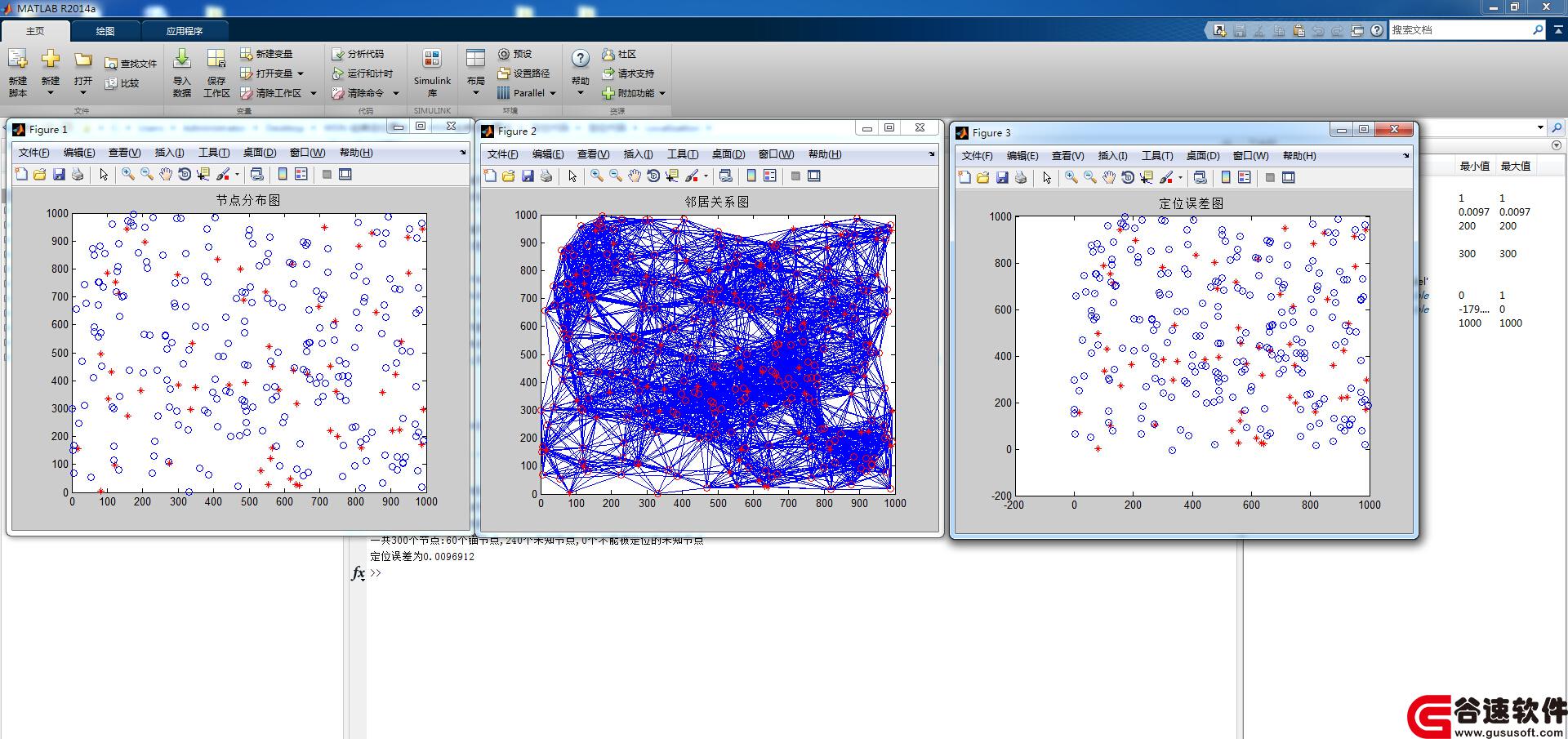
Task: Click workspace search magnifier icon at right
Action: (1557, 128)
